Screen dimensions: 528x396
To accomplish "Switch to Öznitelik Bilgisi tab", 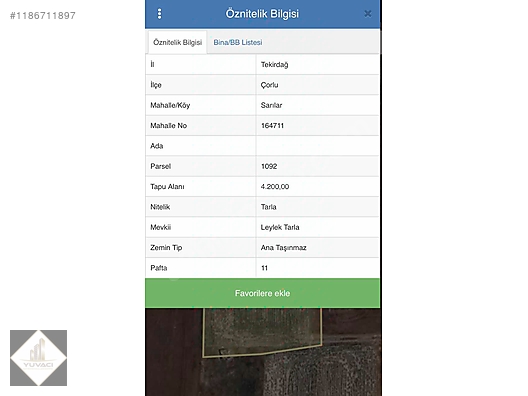I will [x=177, y=42].
